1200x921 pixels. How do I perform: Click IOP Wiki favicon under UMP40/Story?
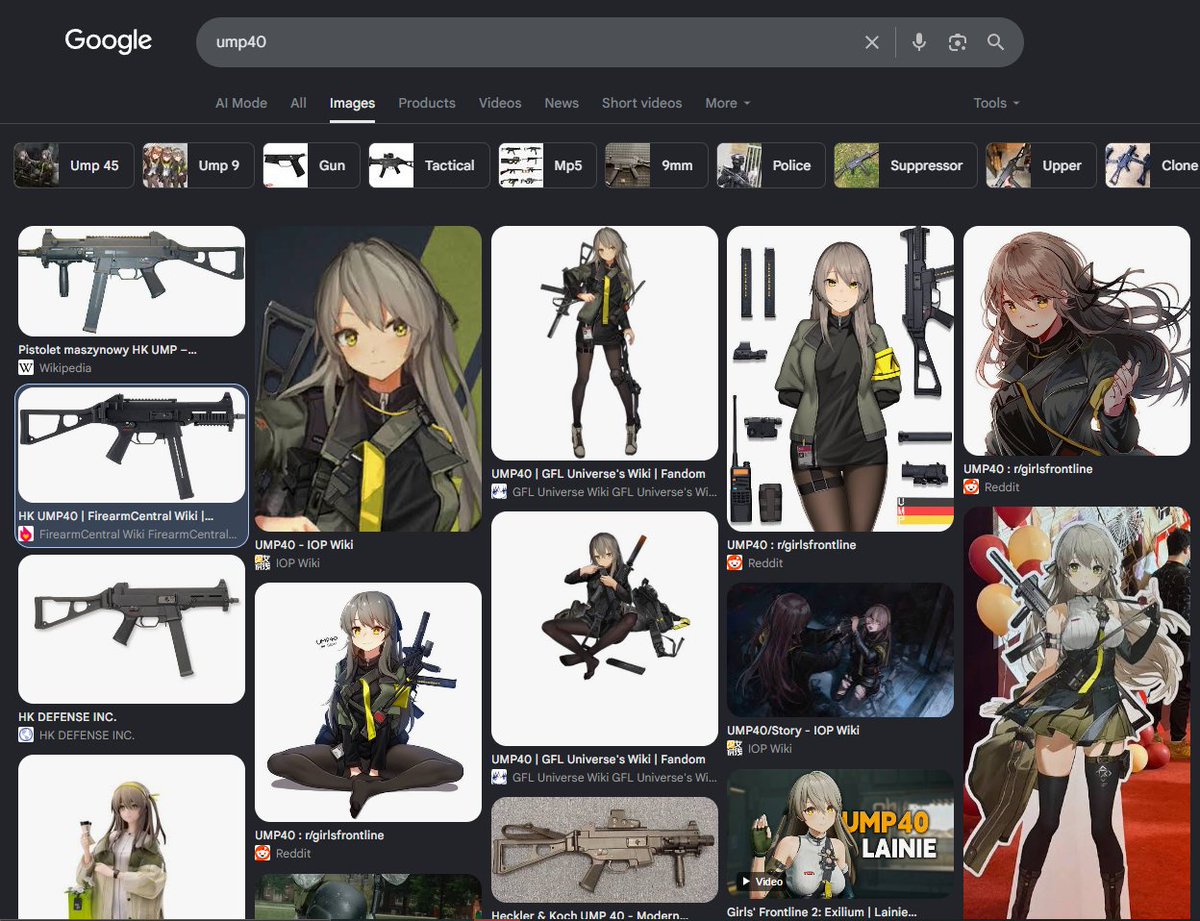[735, 748]
